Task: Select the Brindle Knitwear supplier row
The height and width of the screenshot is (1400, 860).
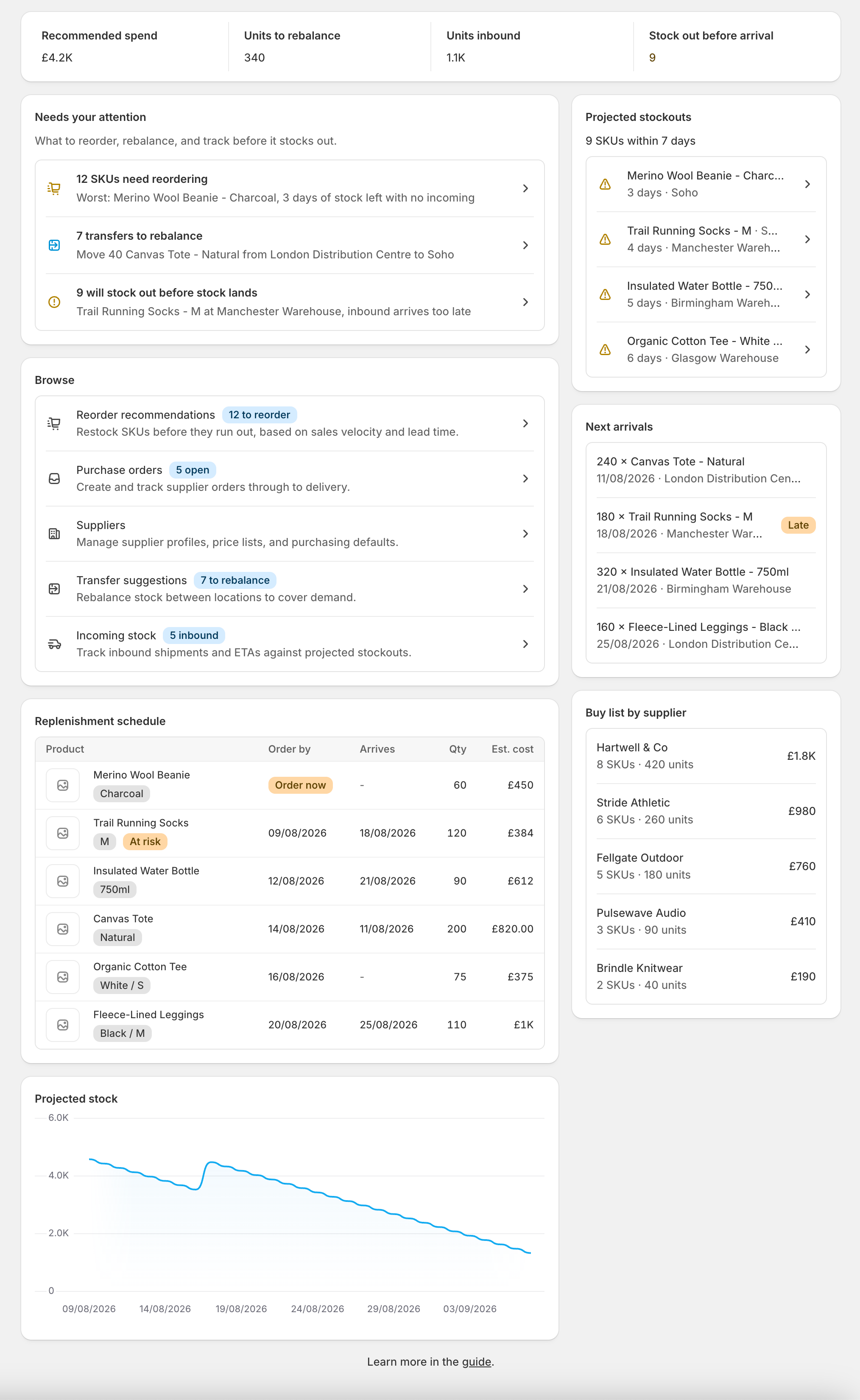Action: click(706, 977)
